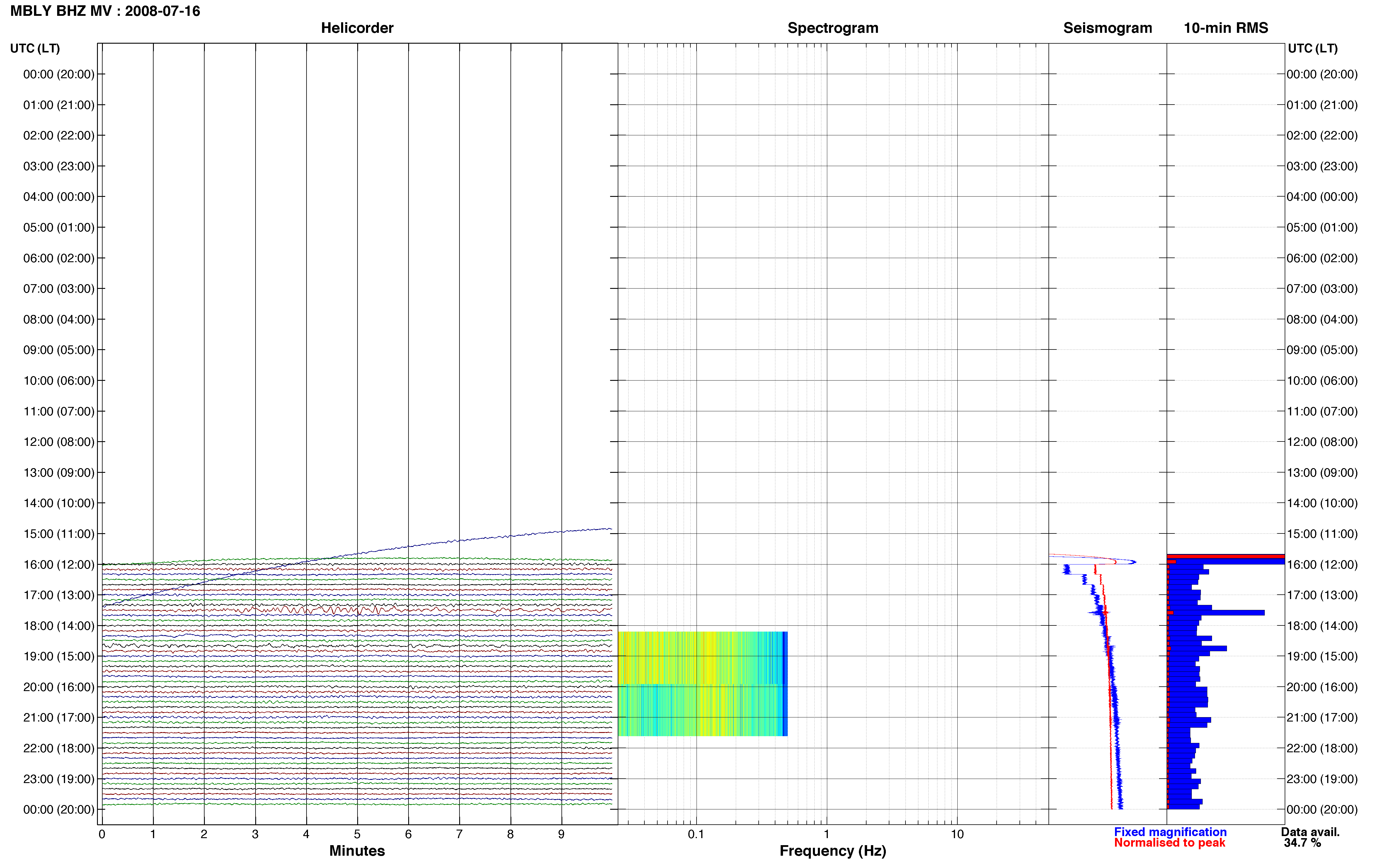
Task: Click frequency tick label 10
Action: [957, 834]
